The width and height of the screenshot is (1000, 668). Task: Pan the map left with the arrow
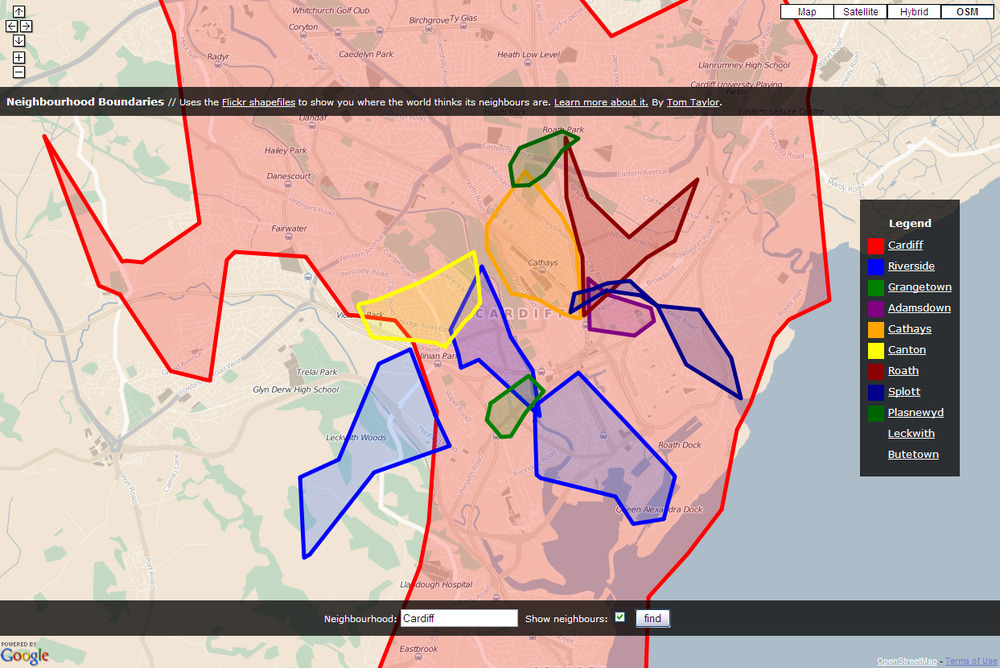(x=12, y=26)
